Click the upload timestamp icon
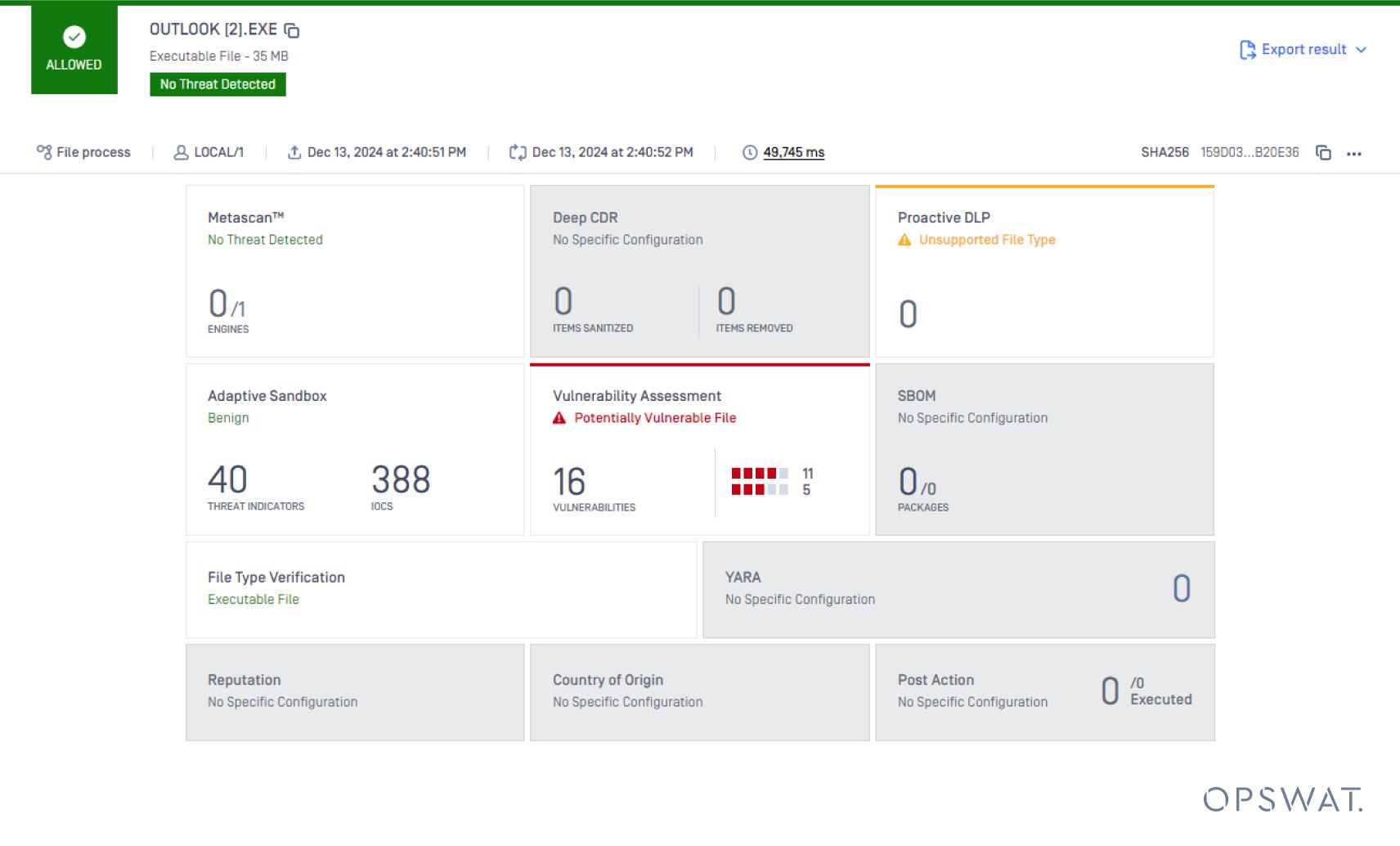Viewport: 1400px width, 846px height. point(294,151)
